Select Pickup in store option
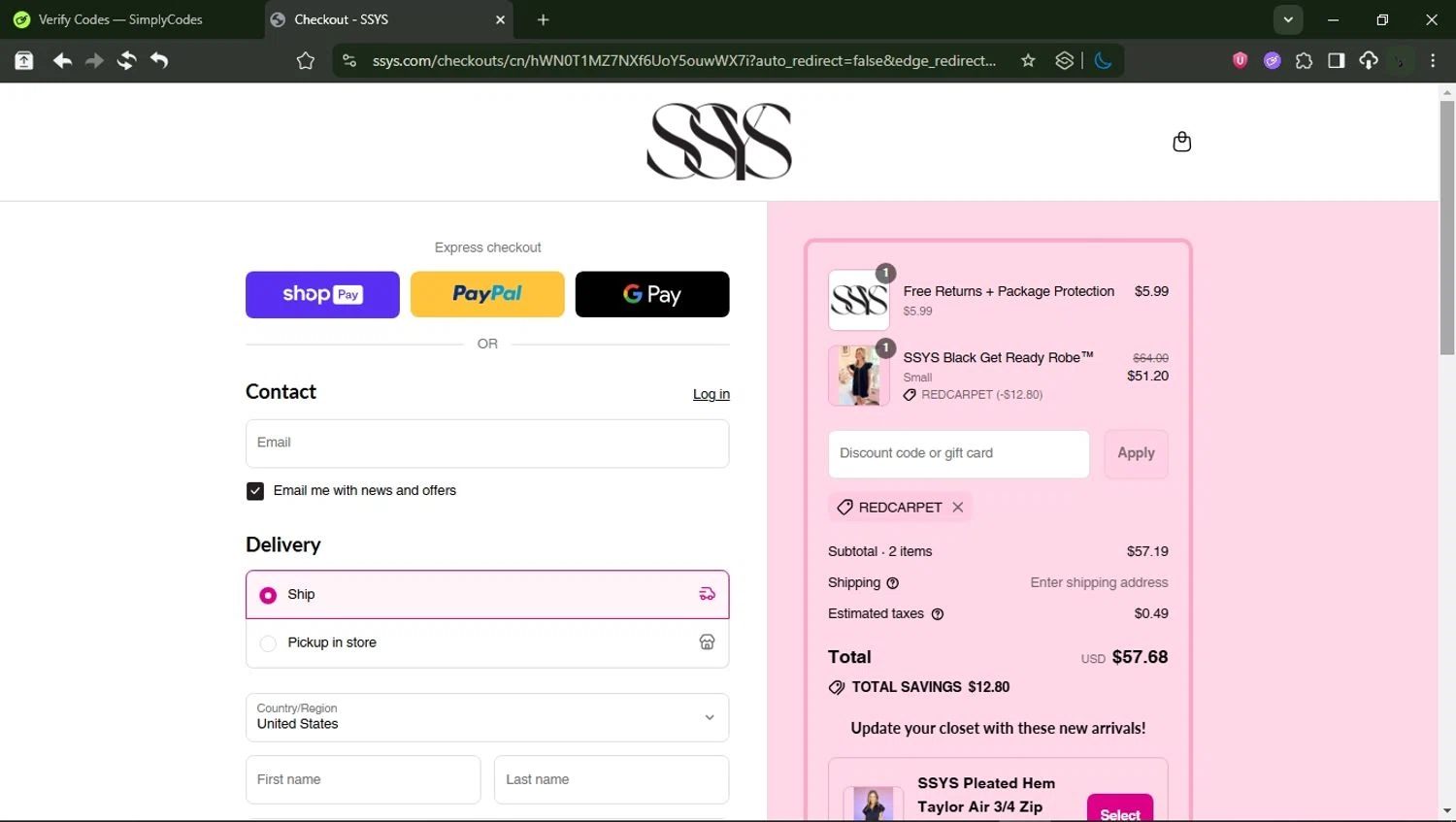 (x=487, y=642)
